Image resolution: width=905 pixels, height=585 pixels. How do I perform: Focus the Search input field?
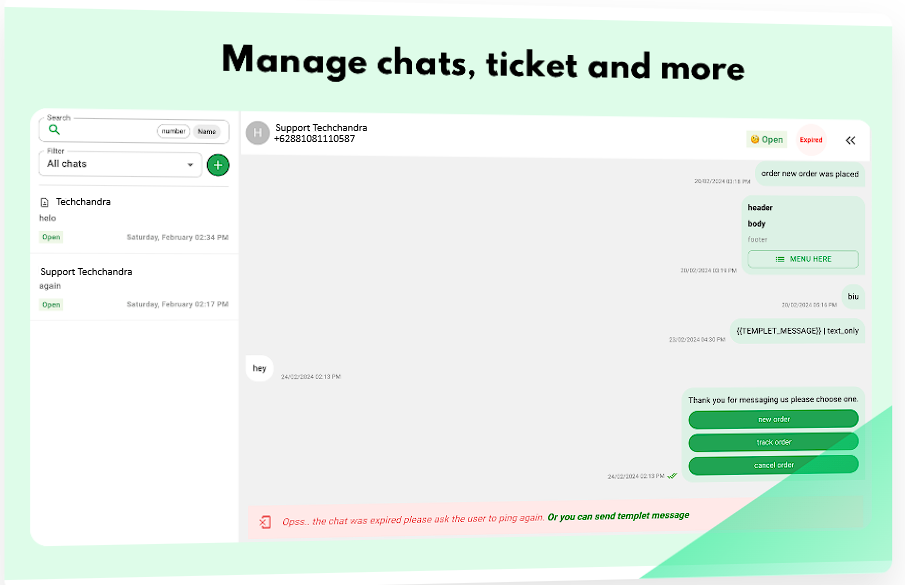[104, 130]
